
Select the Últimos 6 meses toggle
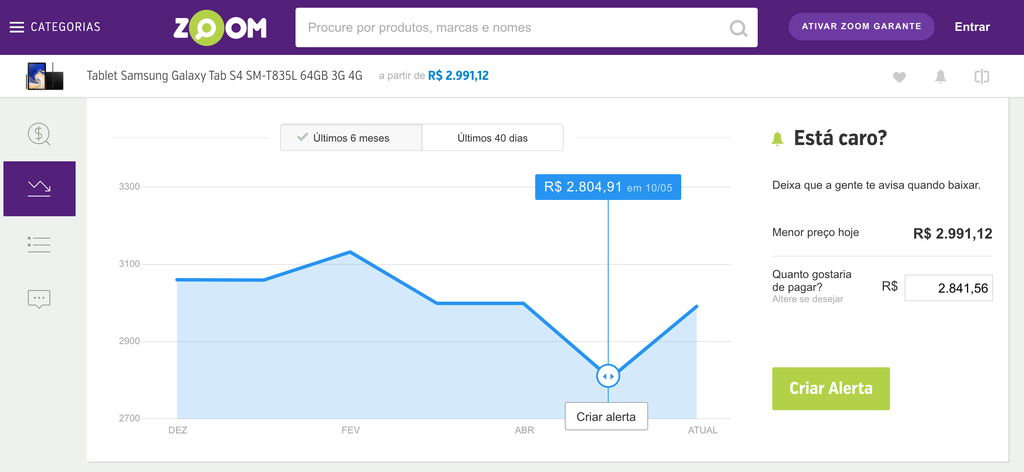coord(351,138)
